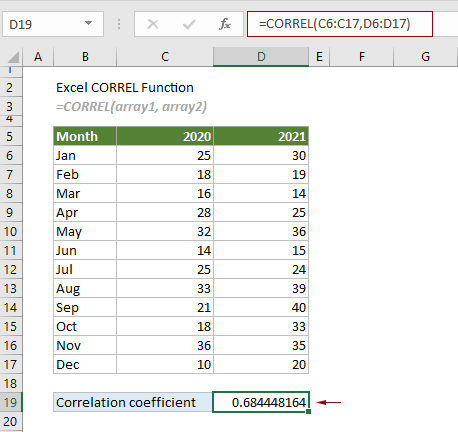Click the Select All corner triangle
The image size is (458, 432).
(x=13, y=57)
